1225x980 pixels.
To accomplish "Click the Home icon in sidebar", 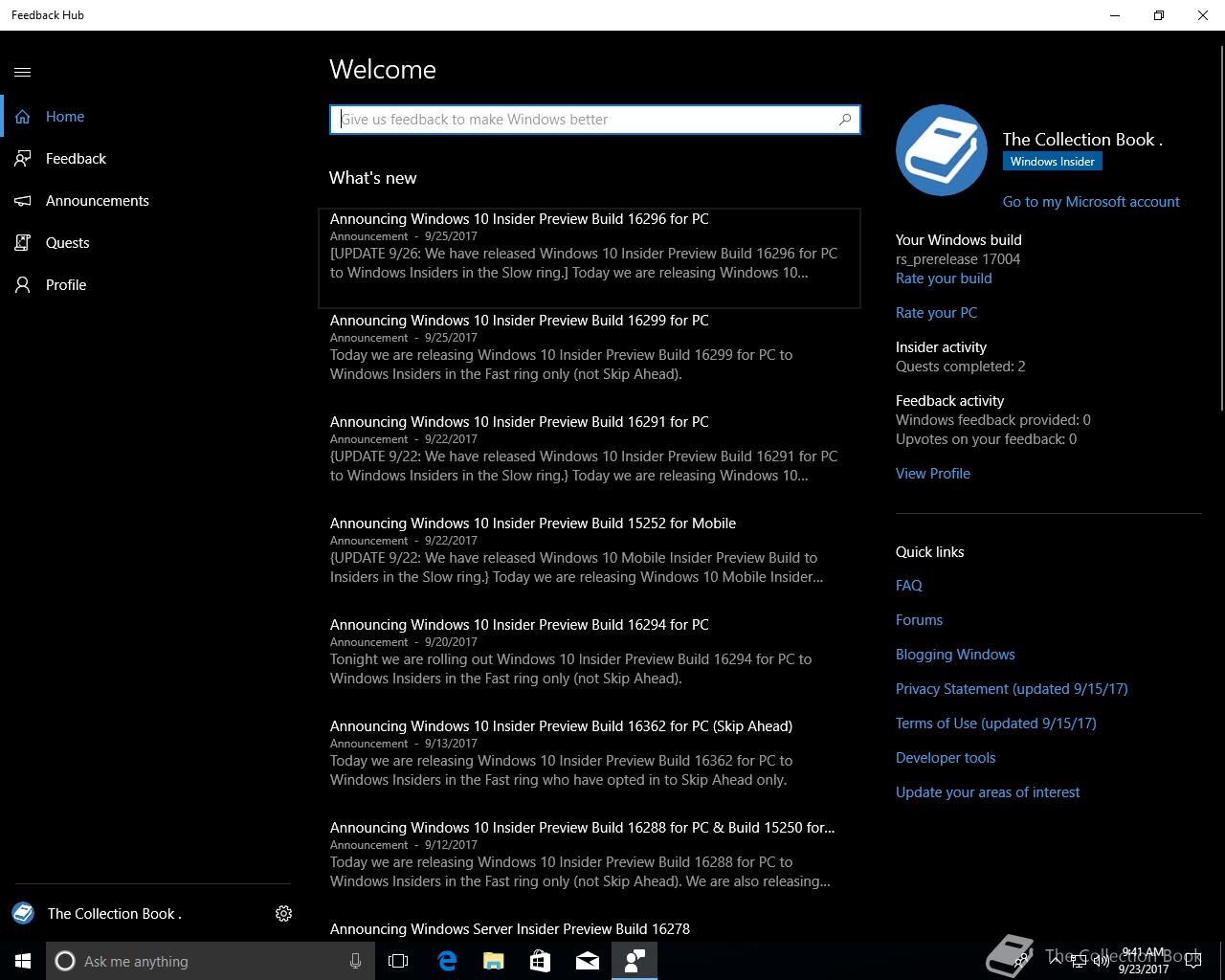I will point(23,117).
